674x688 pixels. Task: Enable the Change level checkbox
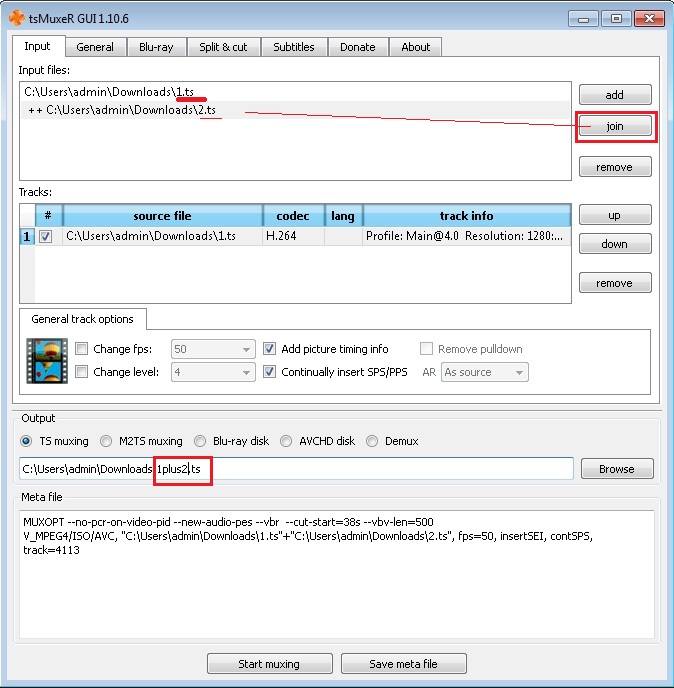(x=81, y=372)
